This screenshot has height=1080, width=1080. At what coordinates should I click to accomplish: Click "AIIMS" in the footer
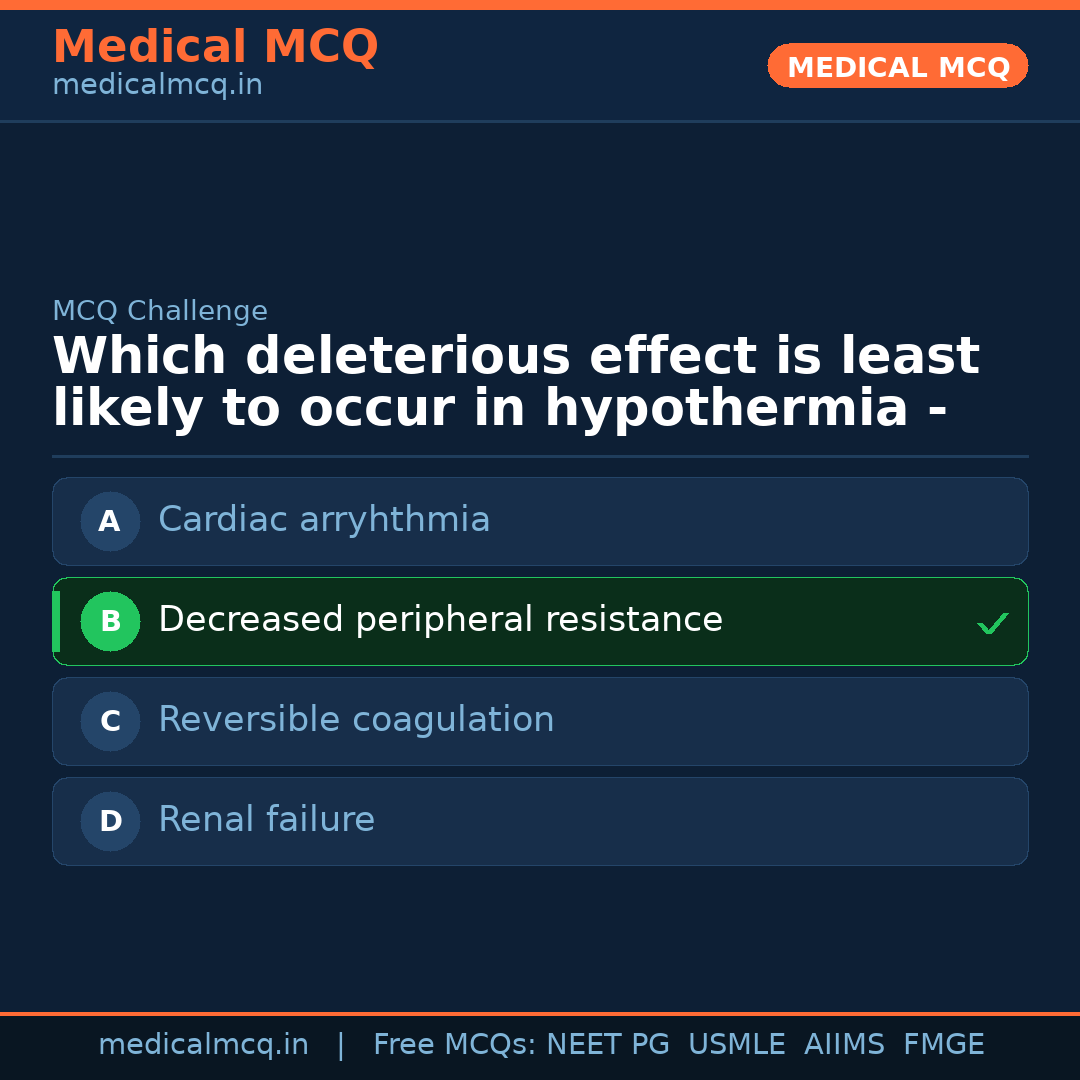point(844,1045)
